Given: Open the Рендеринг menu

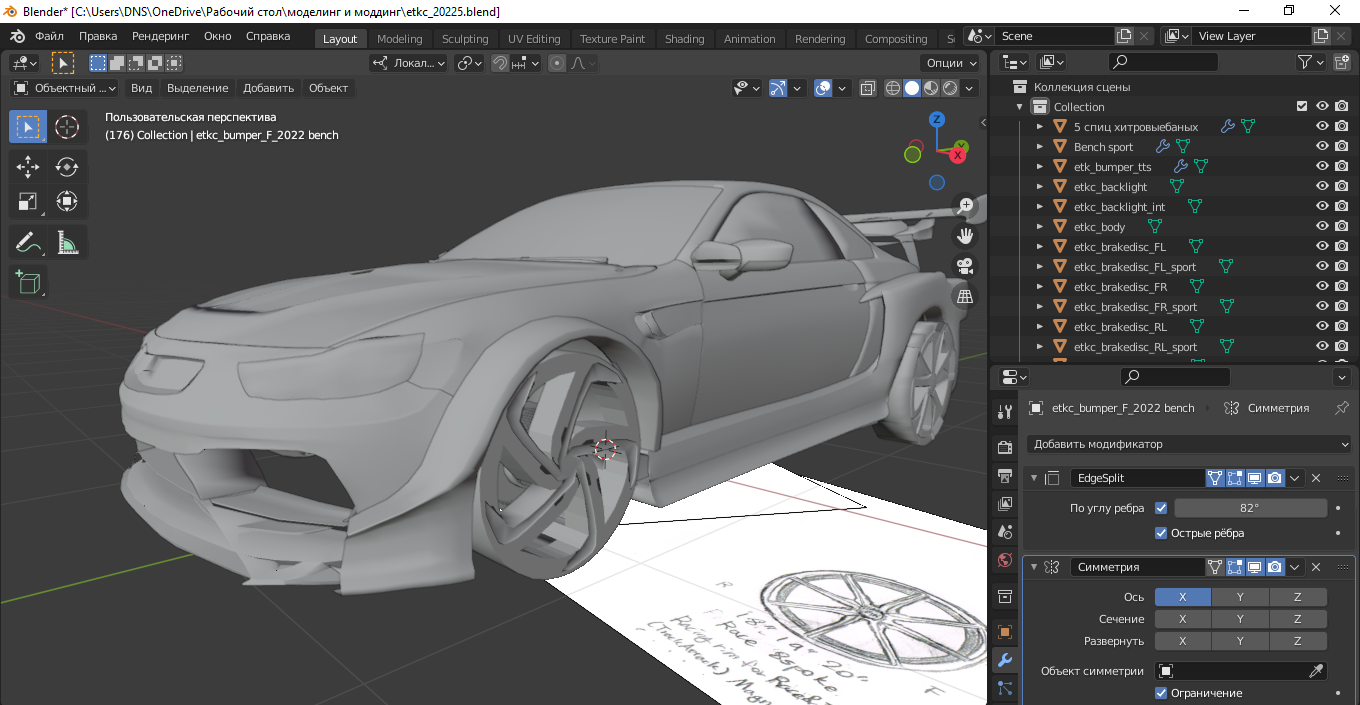Looking at the screenshot, I should click(160, 36).
